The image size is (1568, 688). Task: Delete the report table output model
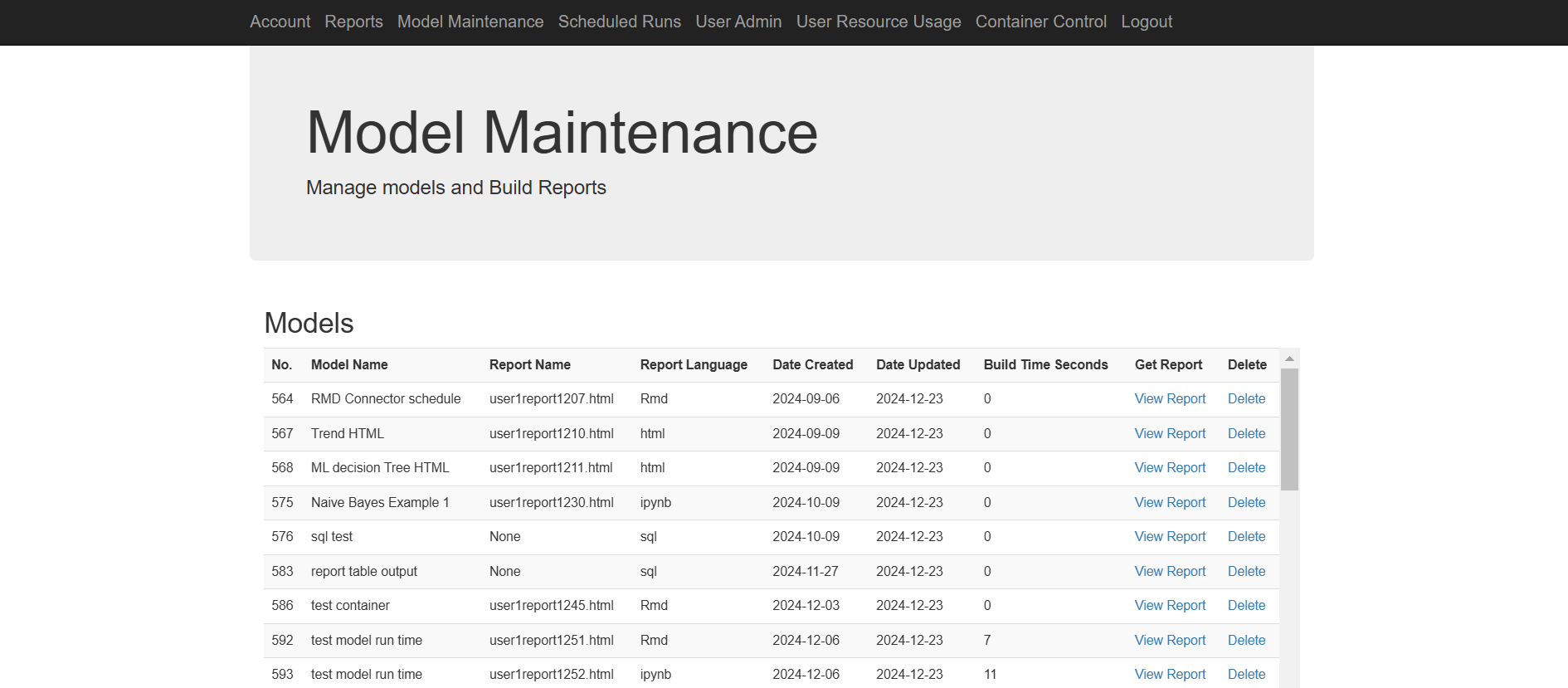[1245, 572]
